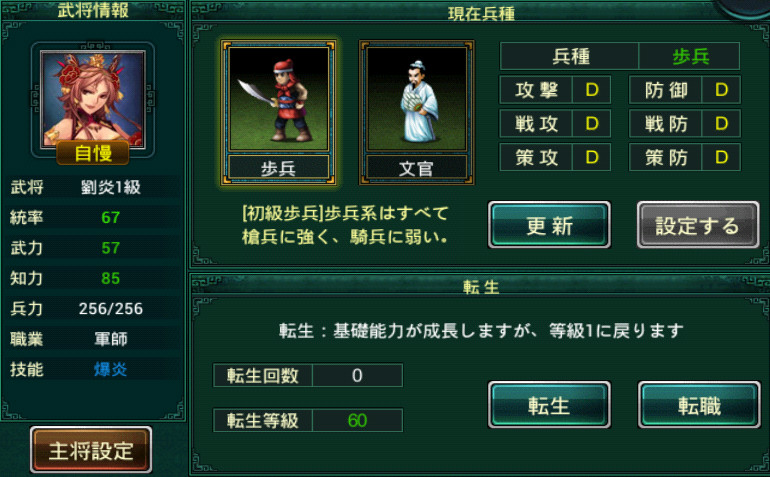Start reincarnation with the 転生 button
Viewport: 770px width, 477px height.
coord(550,405)
